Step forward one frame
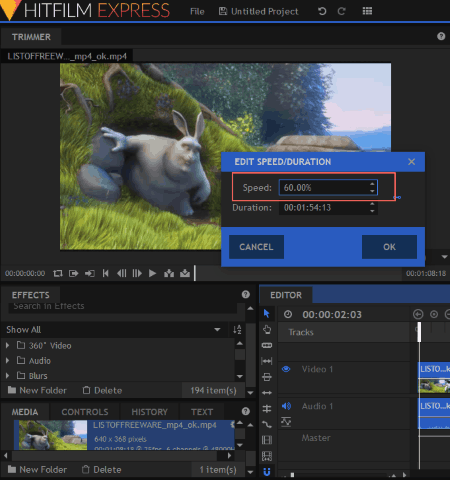 click(x=137, y=274)
